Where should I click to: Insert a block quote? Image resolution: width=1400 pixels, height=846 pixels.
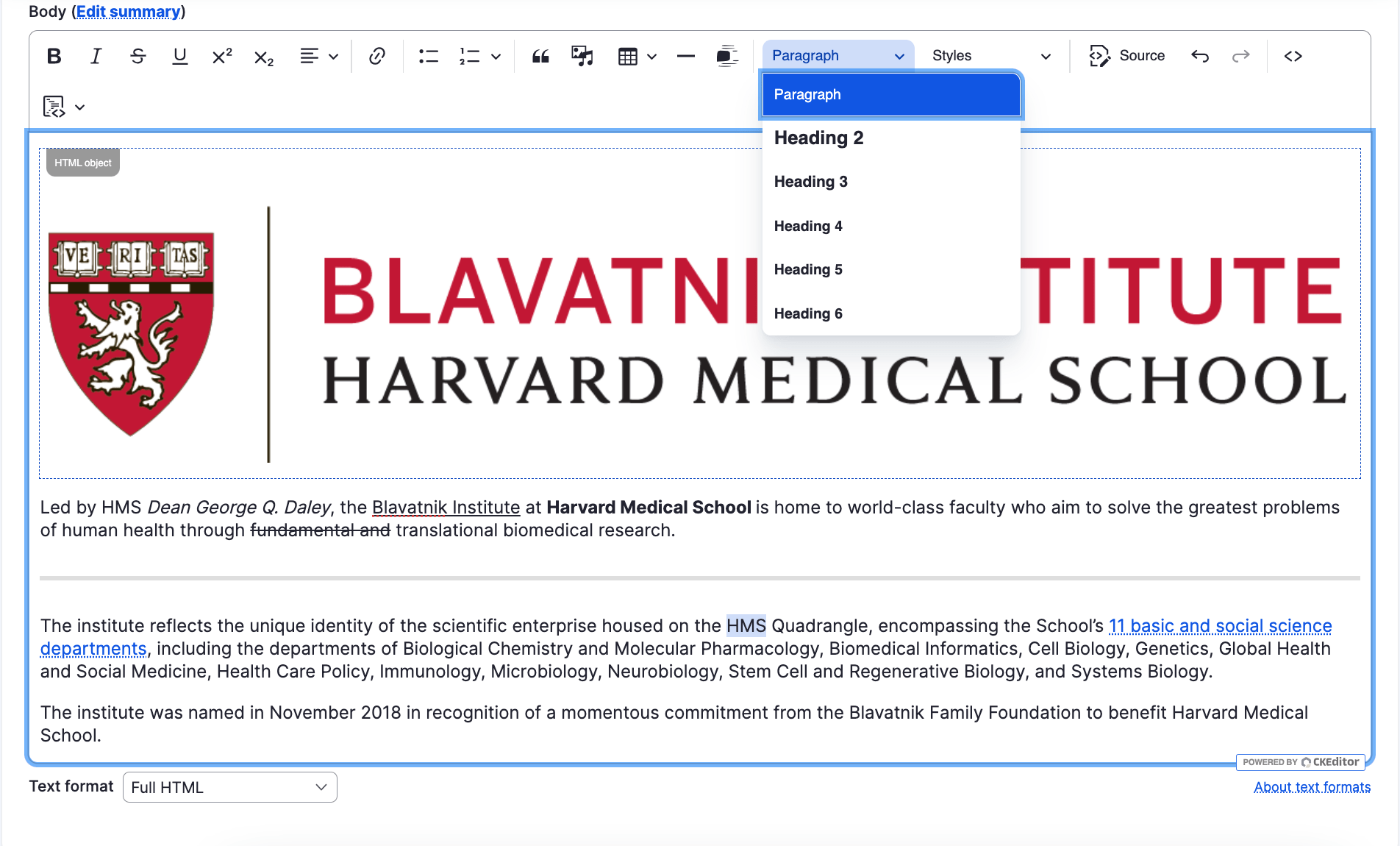tap(540, 56)
